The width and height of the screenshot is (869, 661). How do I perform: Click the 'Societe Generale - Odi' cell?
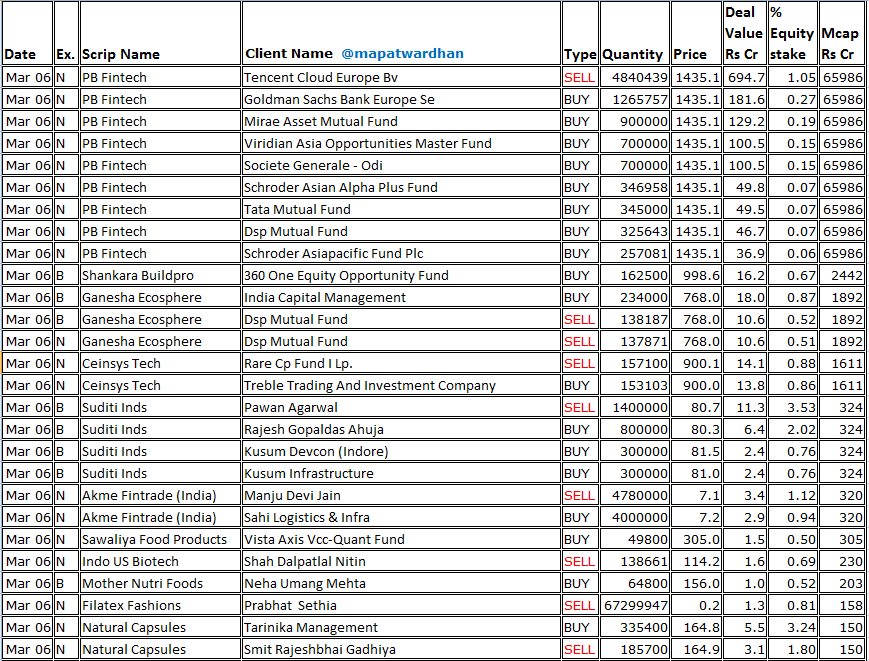tap(401, 165)
